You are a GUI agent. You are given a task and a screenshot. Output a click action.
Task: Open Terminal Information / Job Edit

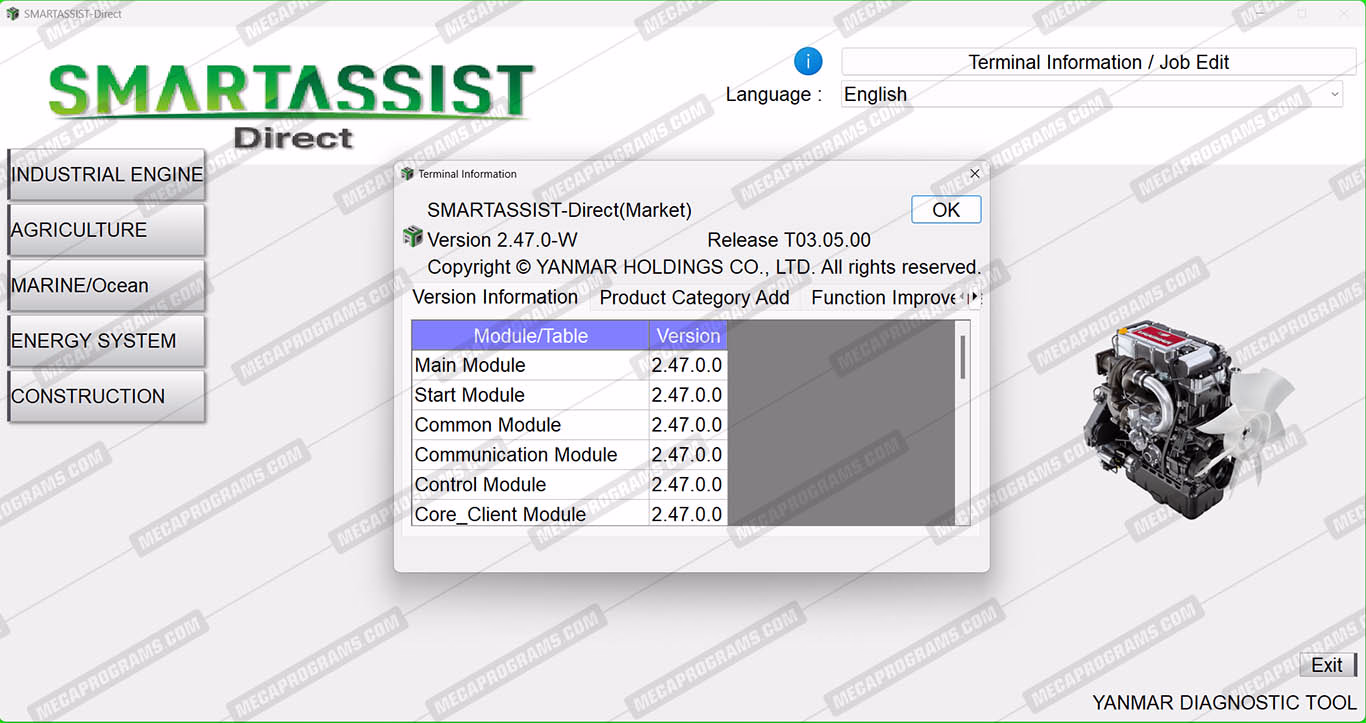[x=1098, y=62]
